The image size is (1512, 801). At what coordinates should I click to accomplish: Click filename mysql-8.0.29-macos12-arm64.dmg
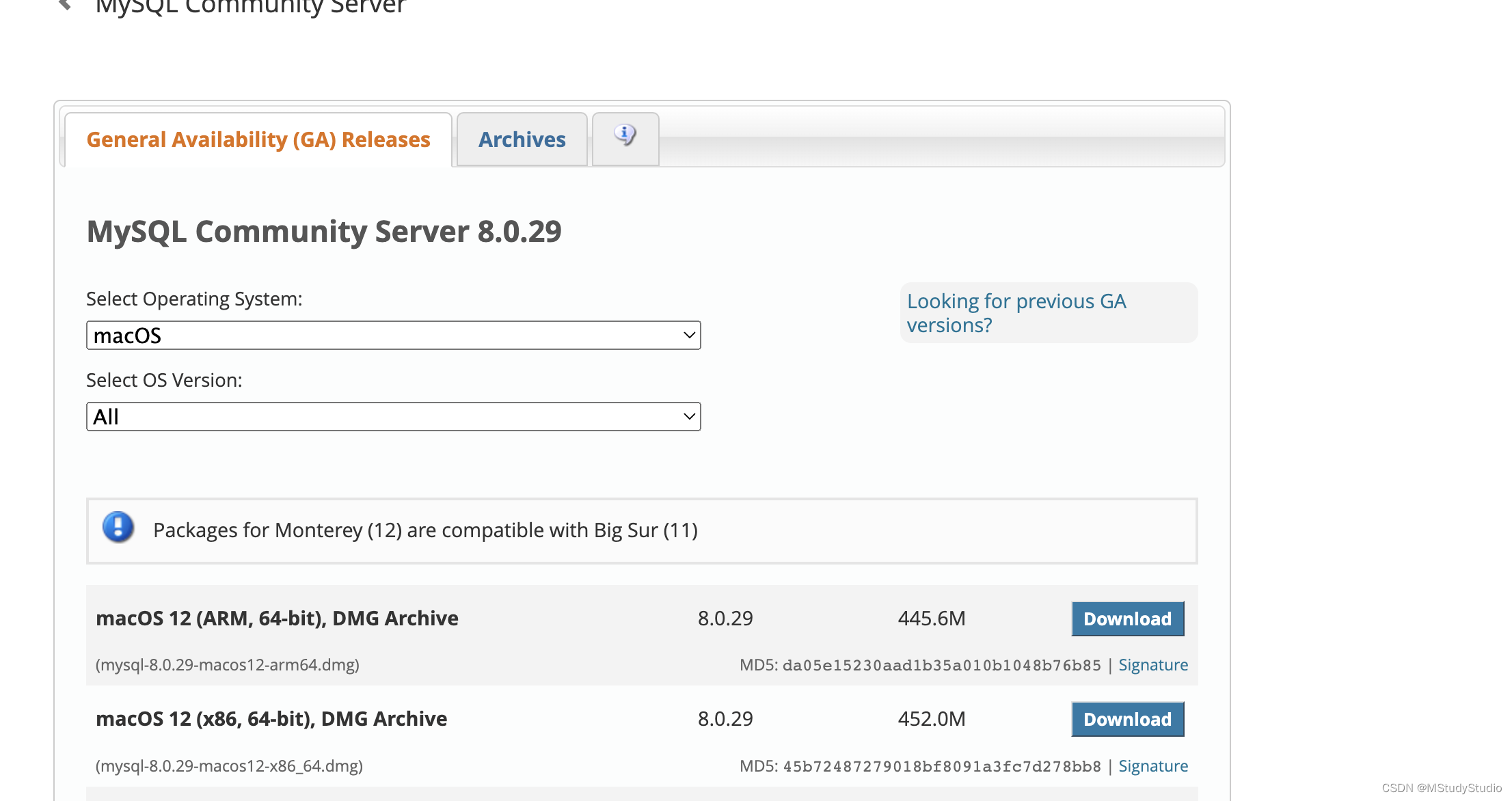228,665
